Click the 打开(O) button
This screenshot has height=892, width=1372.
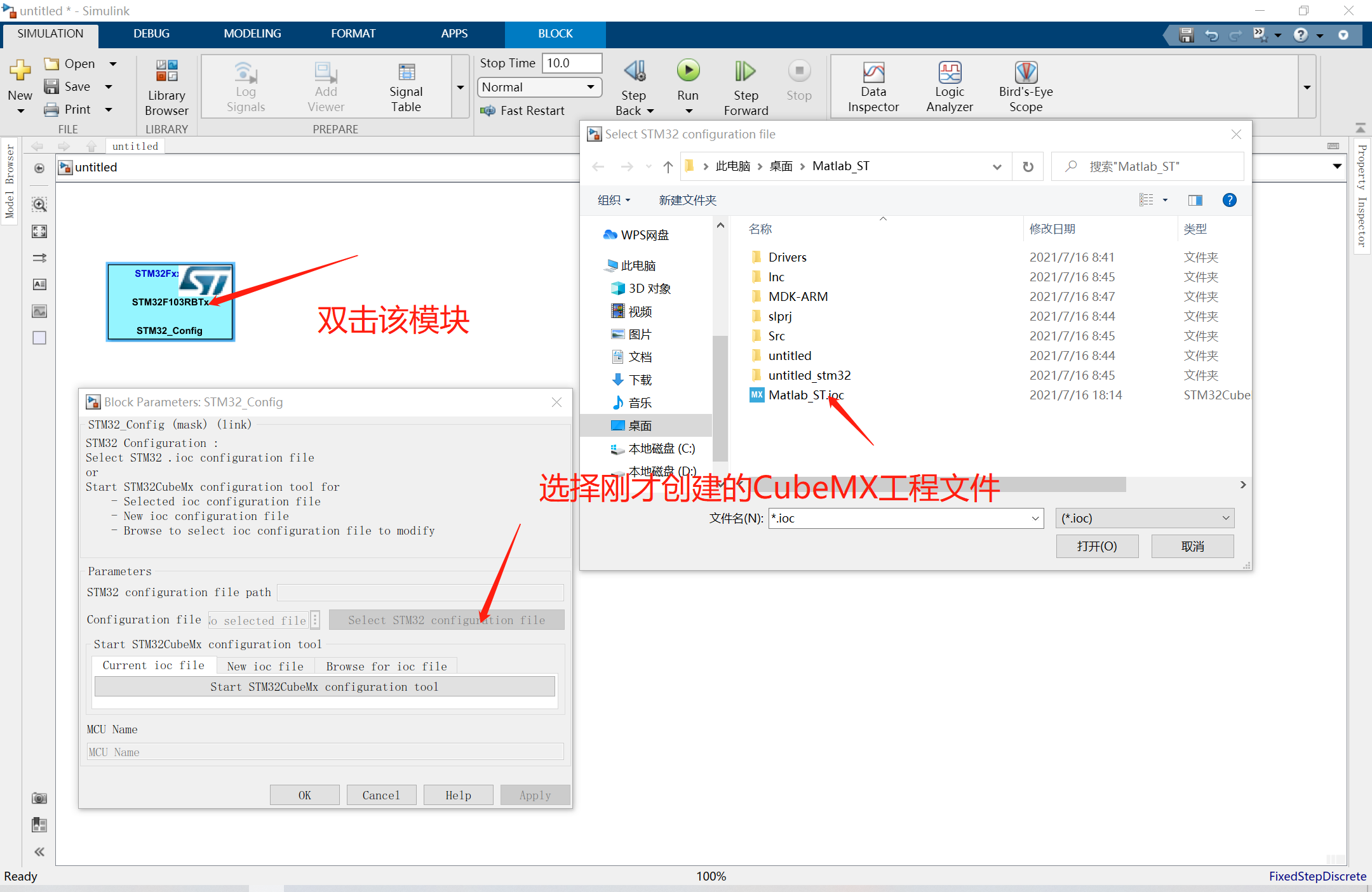[x=1097, y=546]
